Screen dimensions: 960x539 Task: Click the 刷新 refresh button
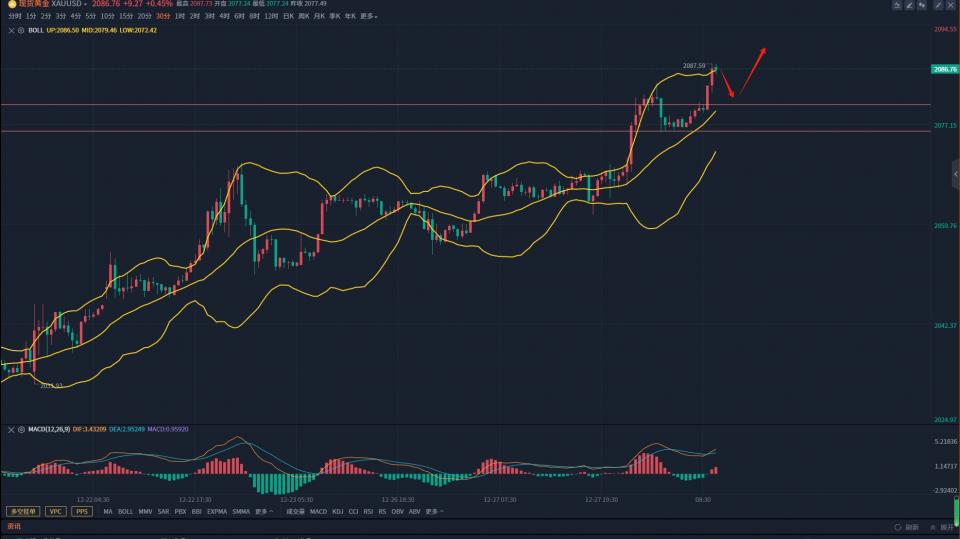[907, 527]
